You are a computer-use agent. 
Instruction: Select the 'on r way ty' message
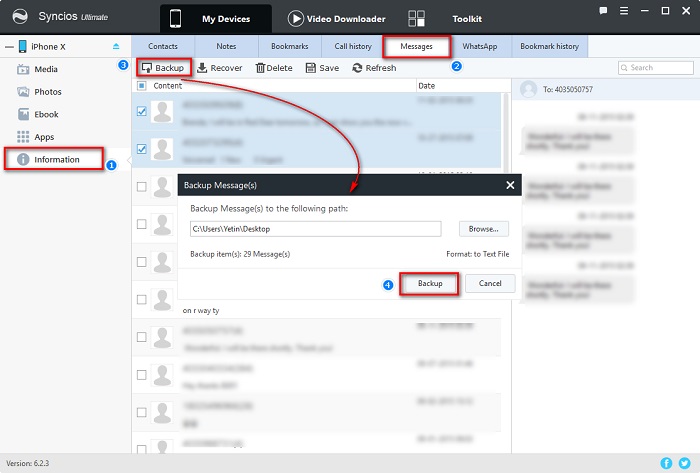tap(201, 311)
